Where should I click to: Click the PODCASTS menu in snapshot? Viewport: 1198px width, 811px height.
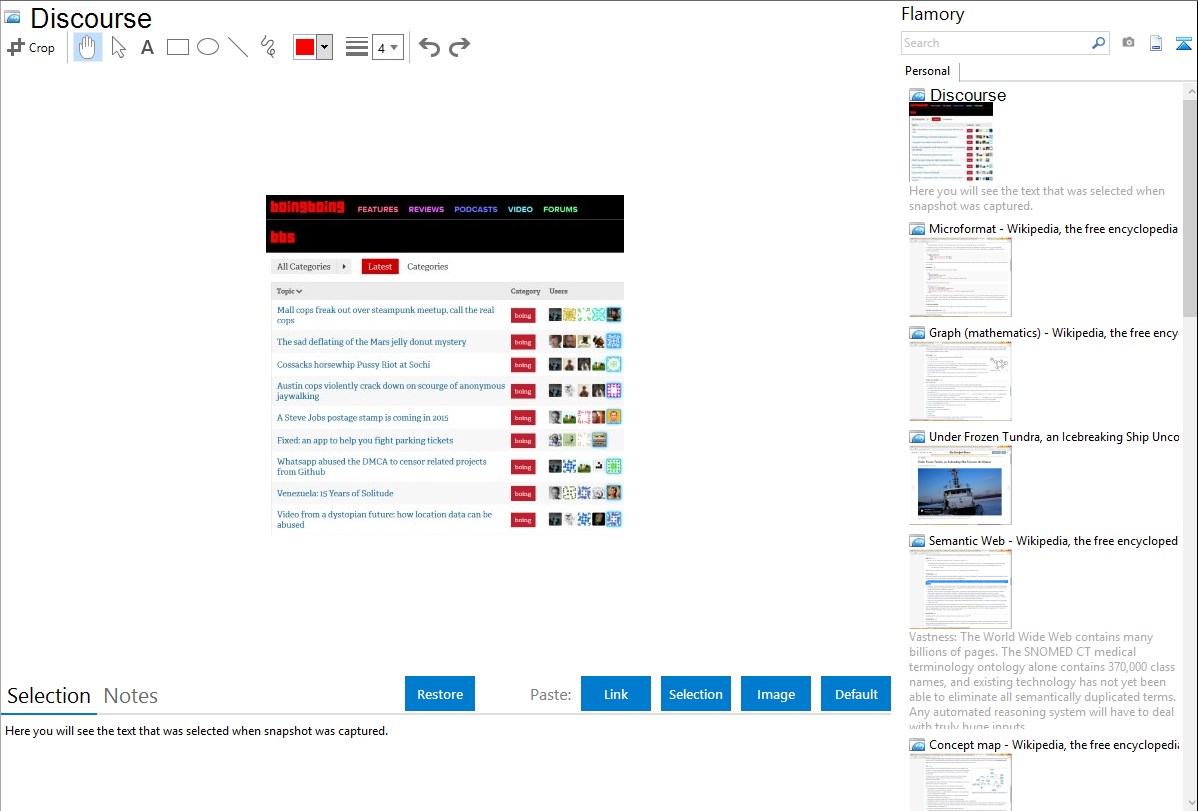475,209
